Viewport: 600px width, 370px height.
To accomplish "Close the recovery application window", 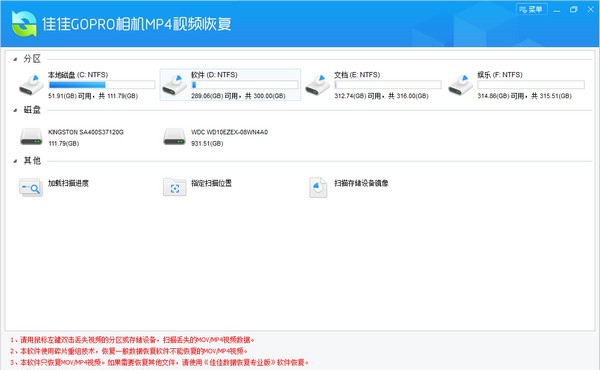I will (x=590, y=10).
